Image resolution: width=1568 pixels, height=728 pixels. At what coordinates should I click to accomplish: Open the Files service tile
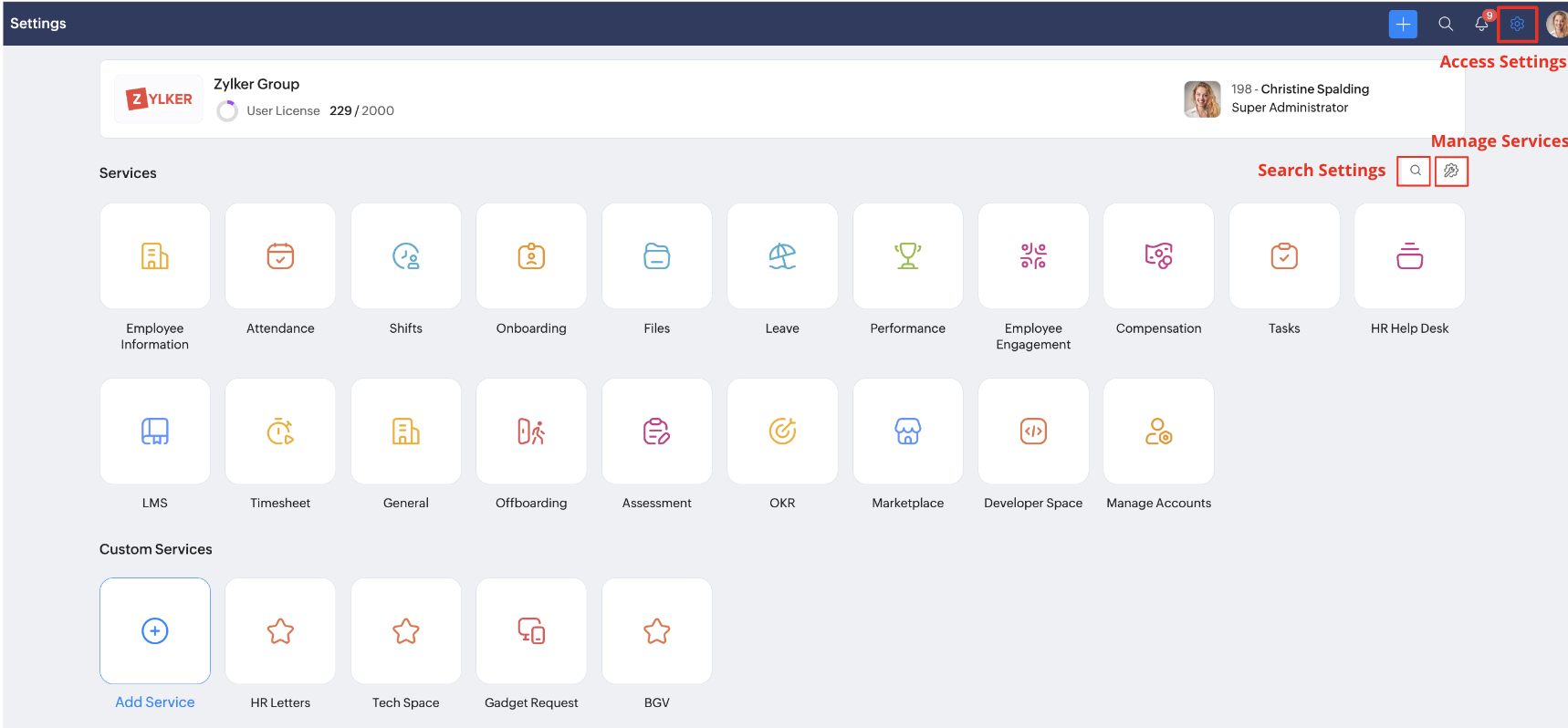click(x=657, y=256)
